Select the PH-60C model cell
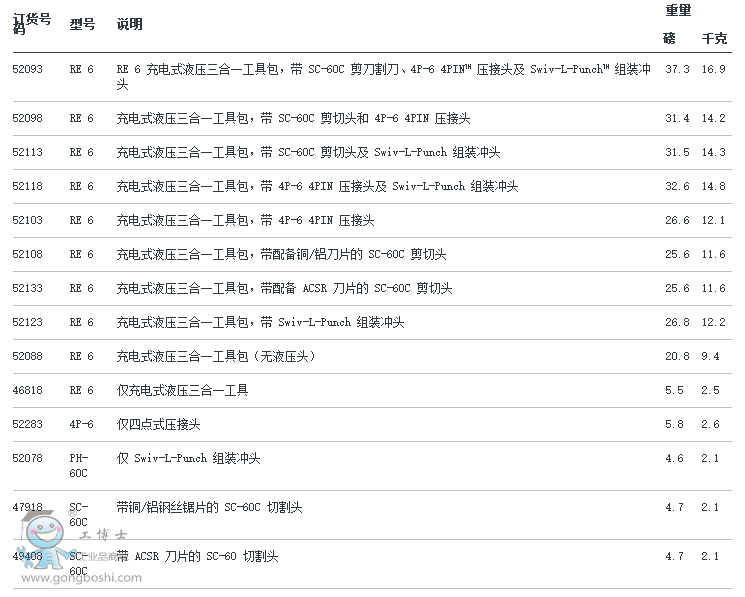The width and height of the screenshot is (745, 597). click(79, 466)
